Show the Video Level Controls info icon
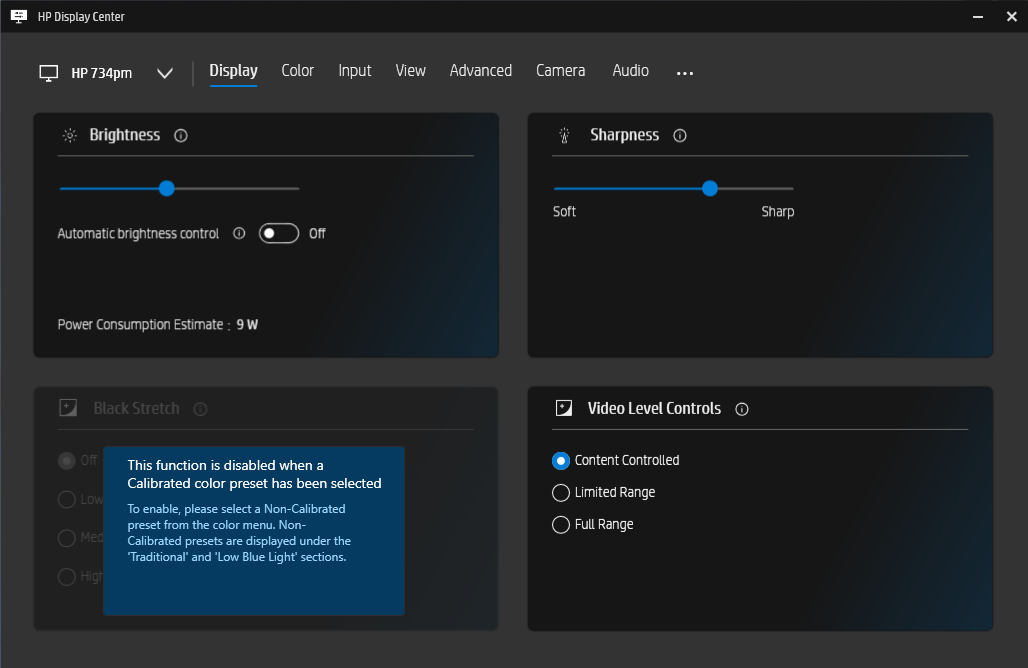1028x668 pixels. [741, 409]
